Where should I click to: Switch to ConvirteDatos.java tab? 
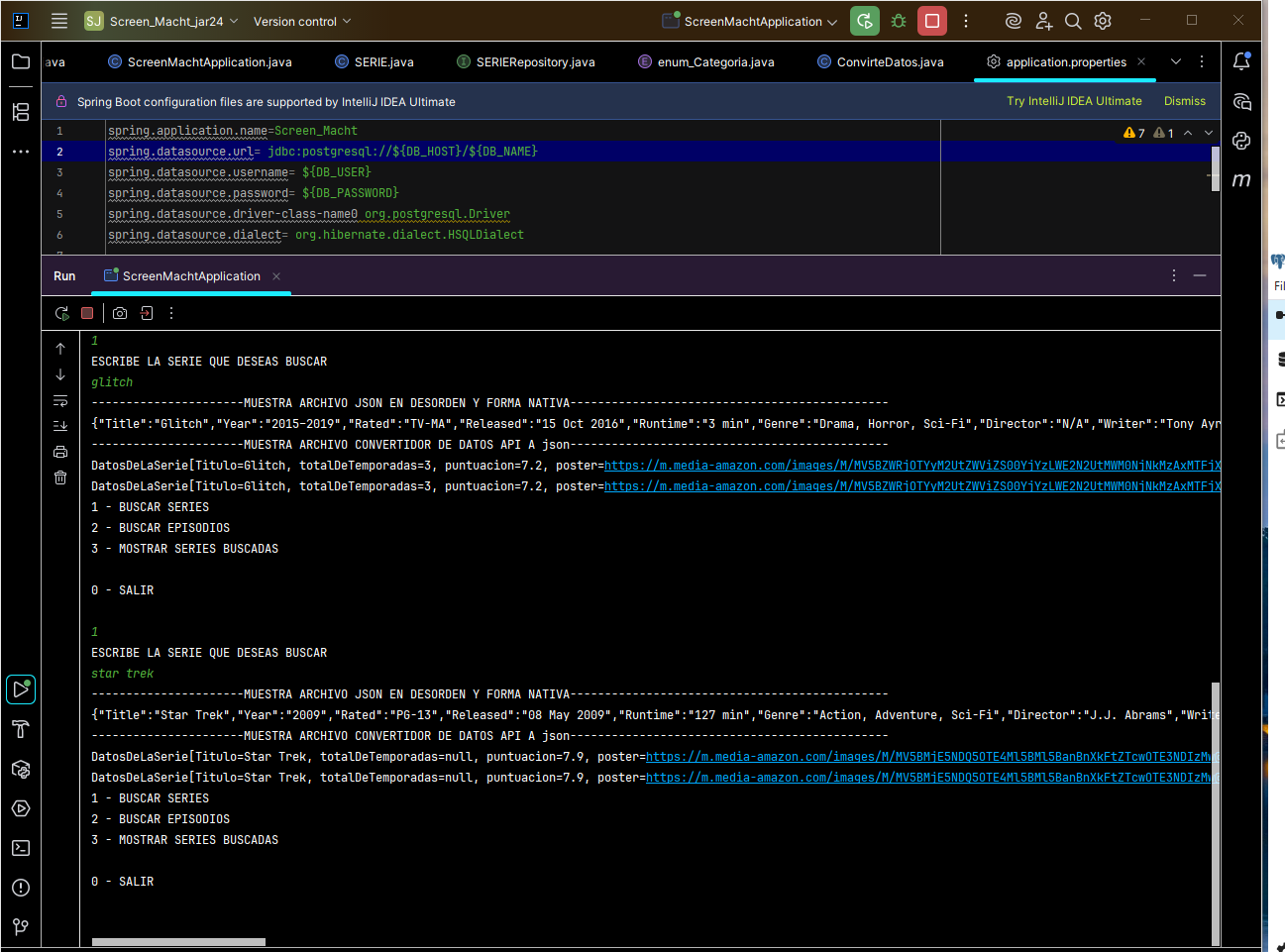click(x=880, y=61)
